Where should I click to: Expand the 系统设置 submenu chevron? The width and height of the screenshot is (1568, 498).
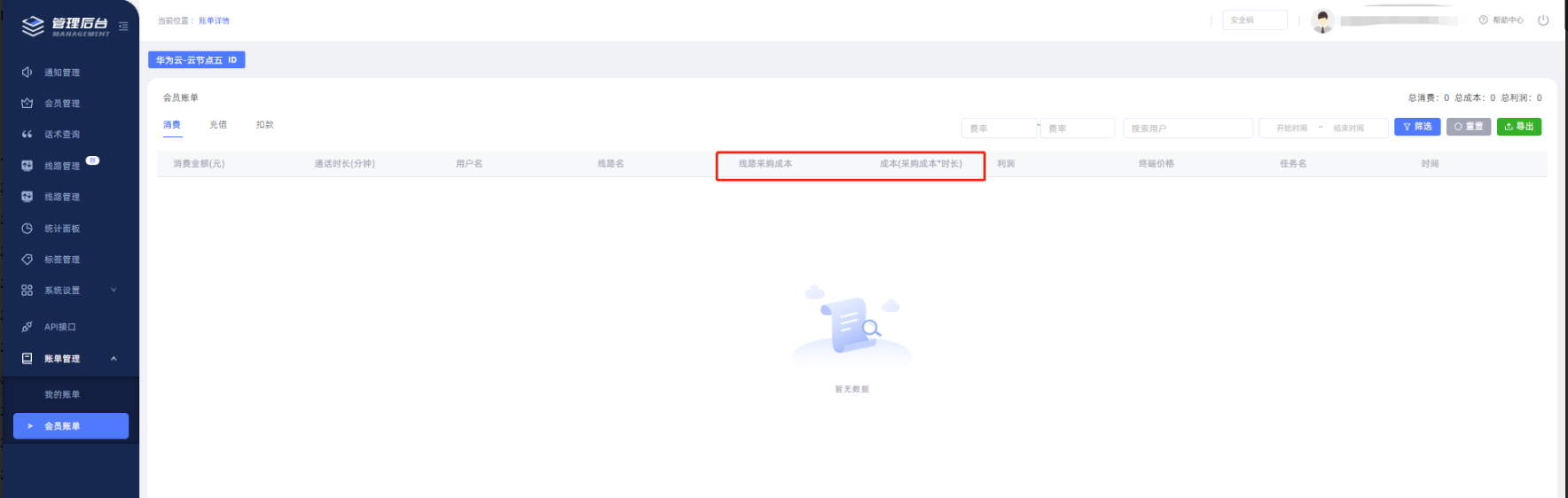pyautogui.click(x=114, y=291)
